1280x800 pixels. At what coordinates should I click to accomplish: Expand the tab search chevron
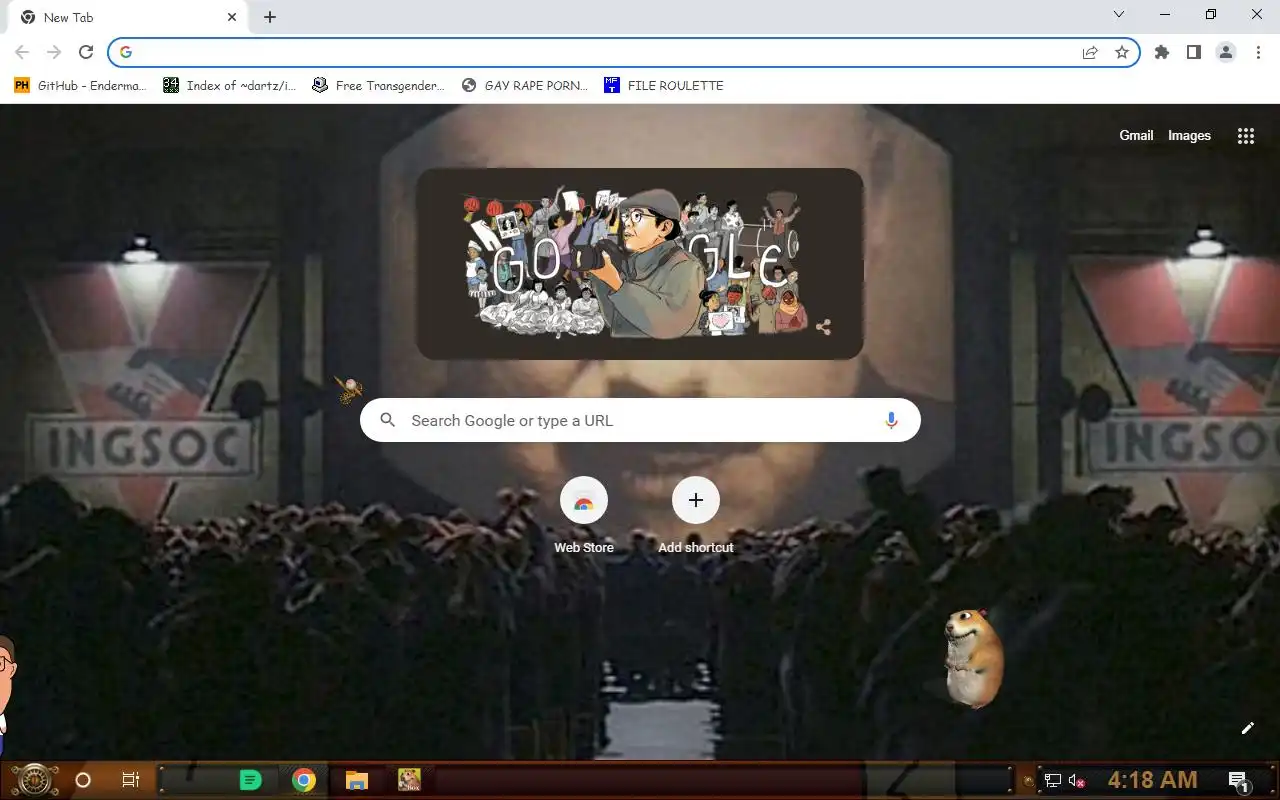[1119, 15]
